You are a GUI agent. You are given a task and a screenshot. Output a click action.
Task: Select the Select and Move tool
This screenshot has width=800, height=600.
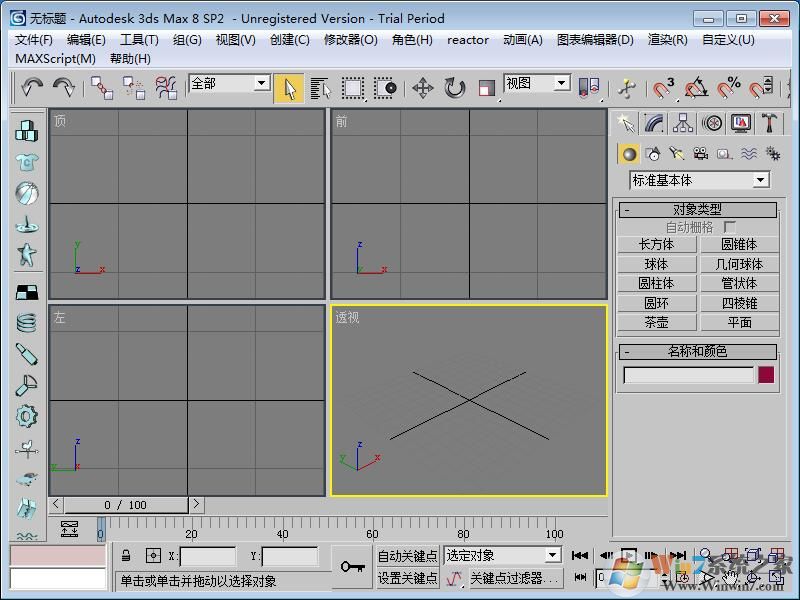pyautogui.click(x=423, y=88)
